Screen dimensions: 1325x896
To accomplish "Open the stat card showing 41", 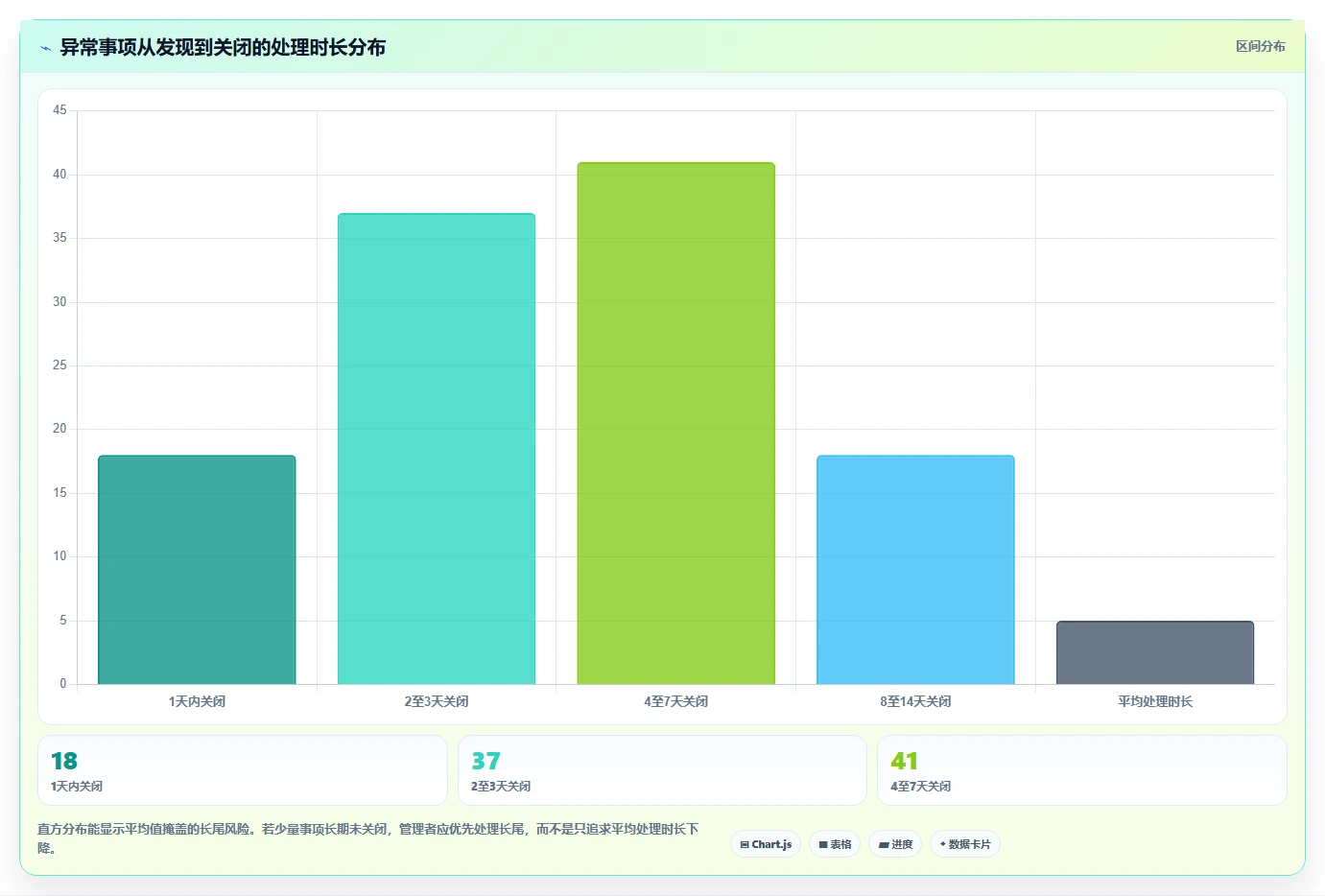I will click(x=1082, y=770).
